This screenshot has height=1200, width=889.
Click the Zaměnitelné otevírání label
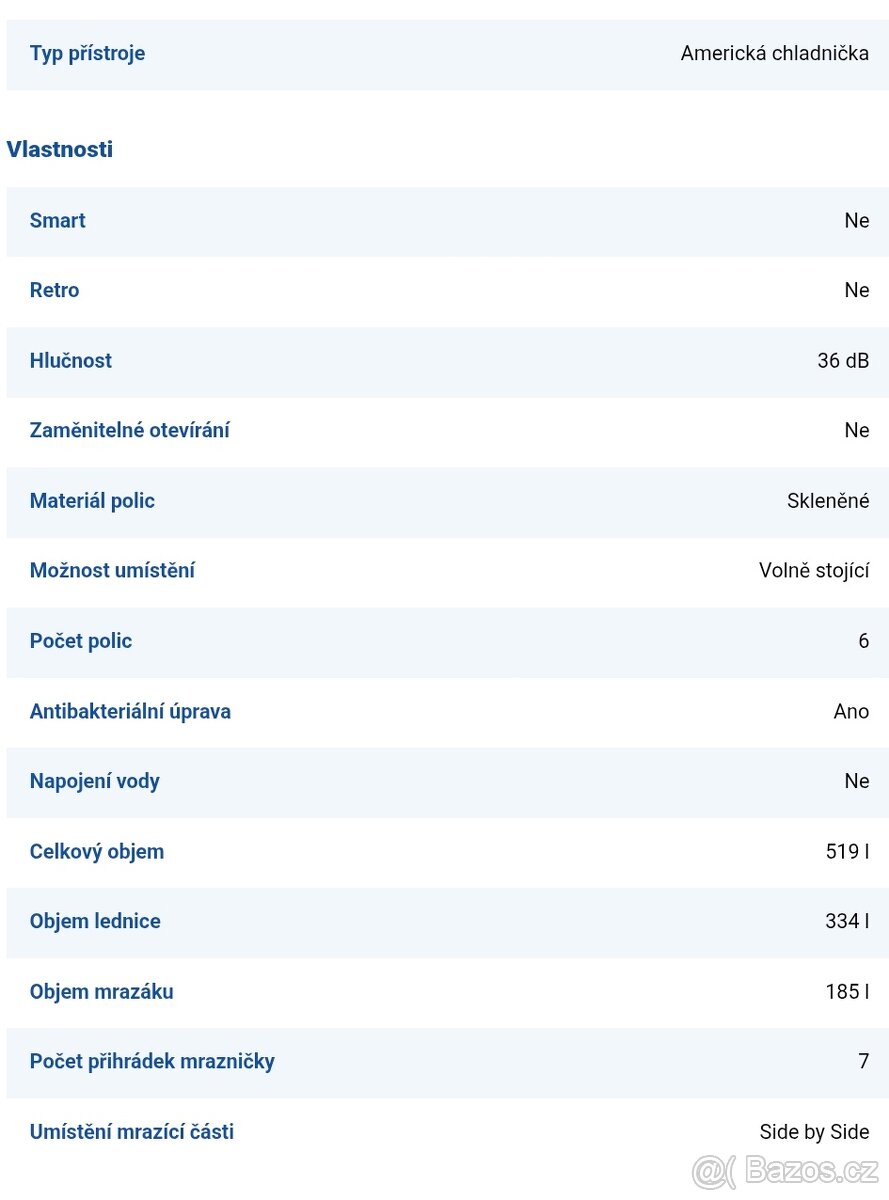130,431
